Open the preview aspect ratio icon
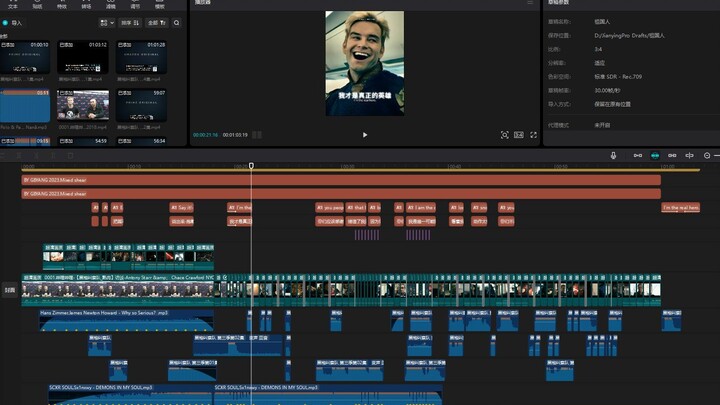Viewport: 720px width, 405px height. click(518, 135)
